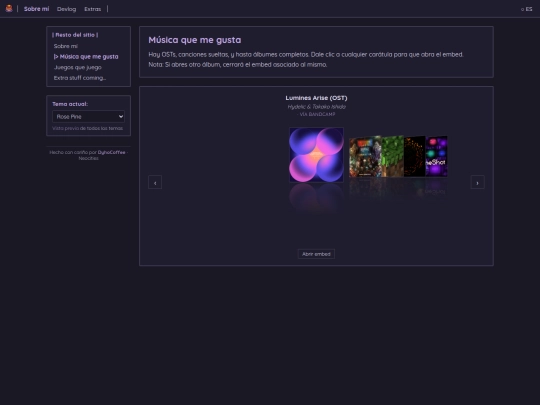Select the green leaves album cover

point(393,156)
